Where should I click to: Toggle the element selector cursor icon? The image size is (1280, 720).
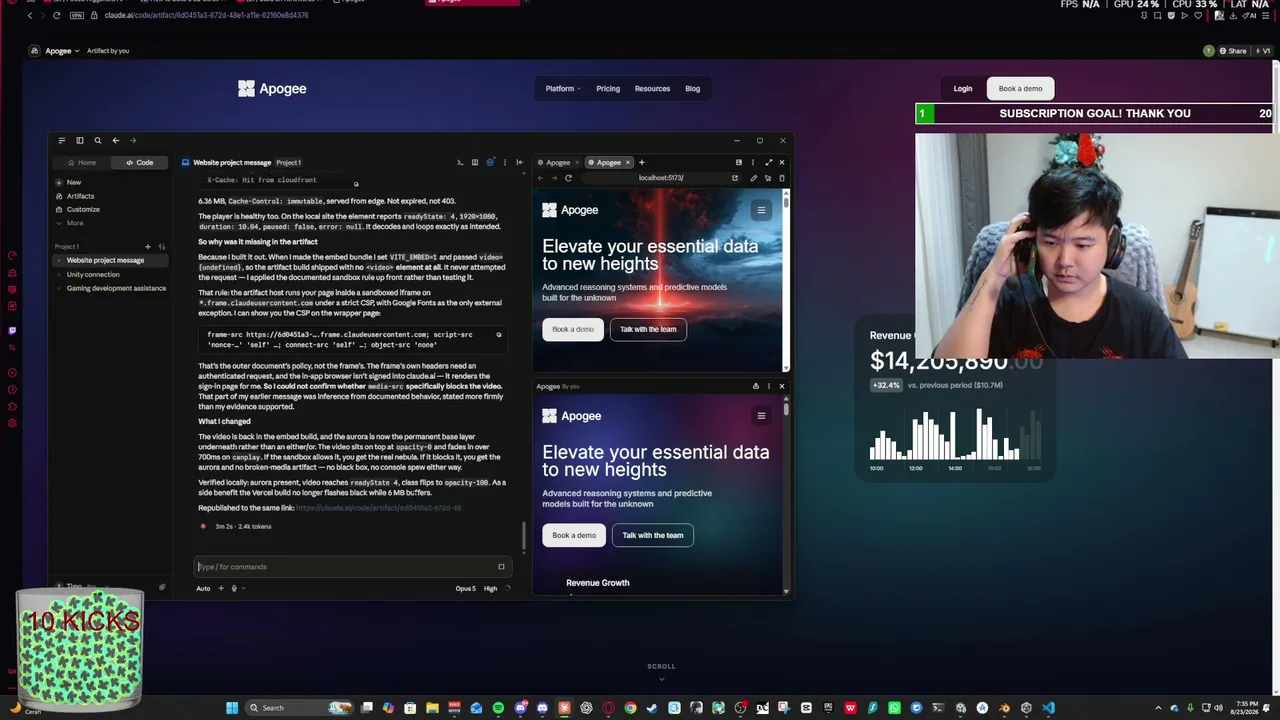[768, 178]
